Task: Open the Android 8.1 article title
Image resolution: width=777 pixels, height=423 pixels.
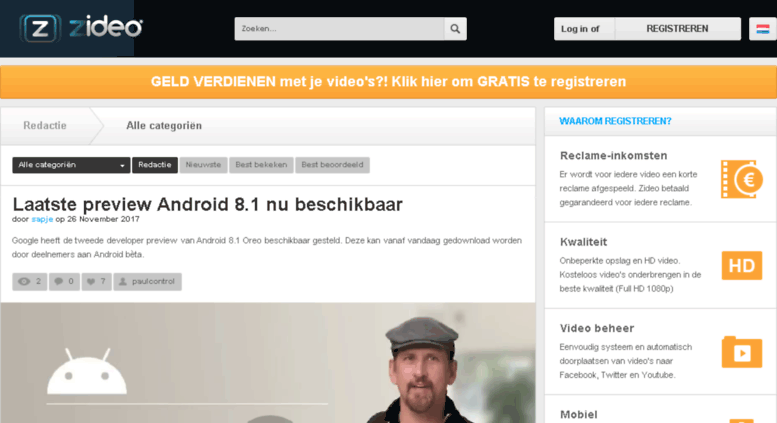Action: click(208, 204)
